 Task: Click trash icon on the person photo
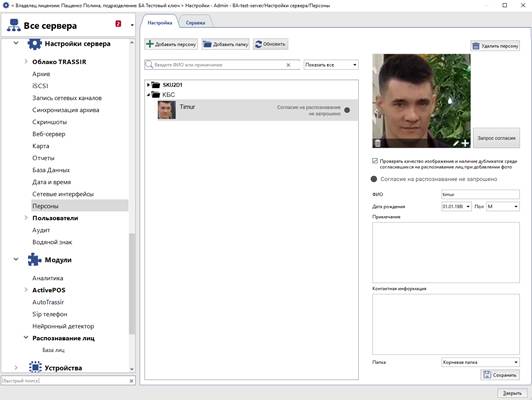pyautogui.click(x=377, y=143)
